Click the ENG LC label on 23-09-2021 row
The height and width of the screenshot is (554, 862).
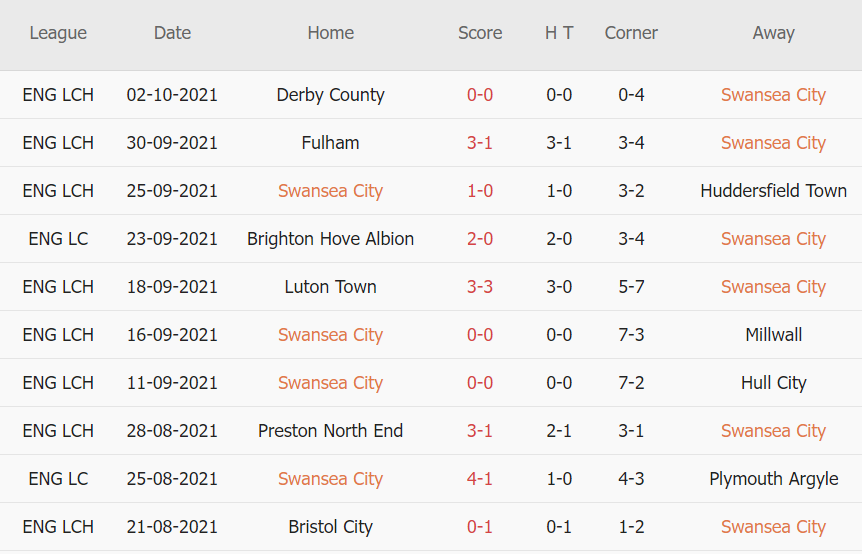pyautogui.click(x=58, y=239)
